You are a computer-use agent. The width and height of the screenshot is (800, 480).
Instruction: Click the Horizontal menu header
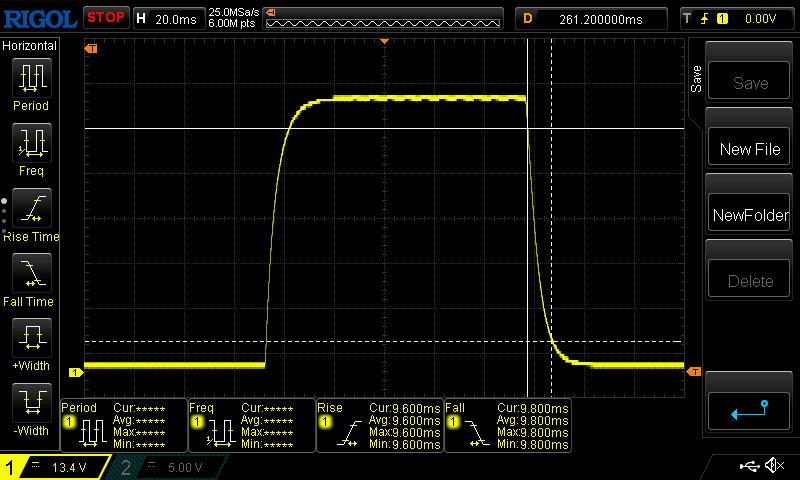[x=30, y=46]
